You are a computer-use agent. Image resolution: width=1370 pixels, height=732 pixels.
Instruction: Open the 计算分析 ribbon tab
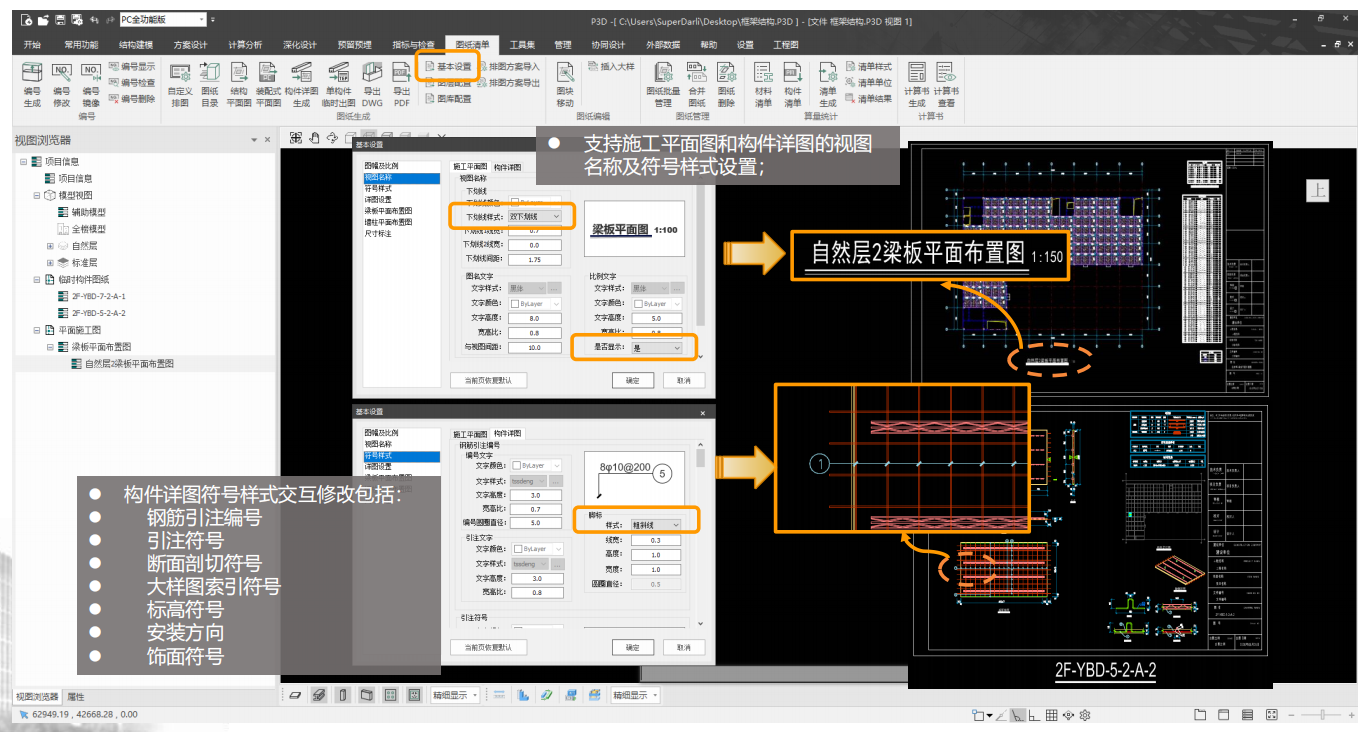click(245, 45)
